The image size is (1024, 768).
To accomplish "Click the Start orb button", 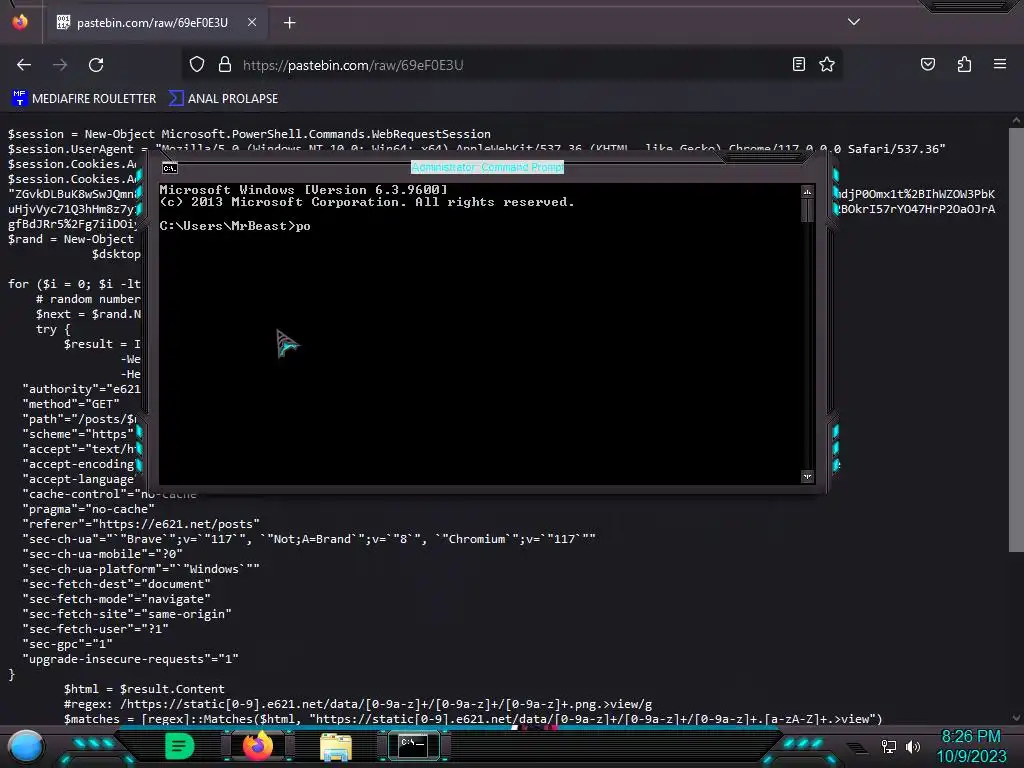I will click(25, 746).
